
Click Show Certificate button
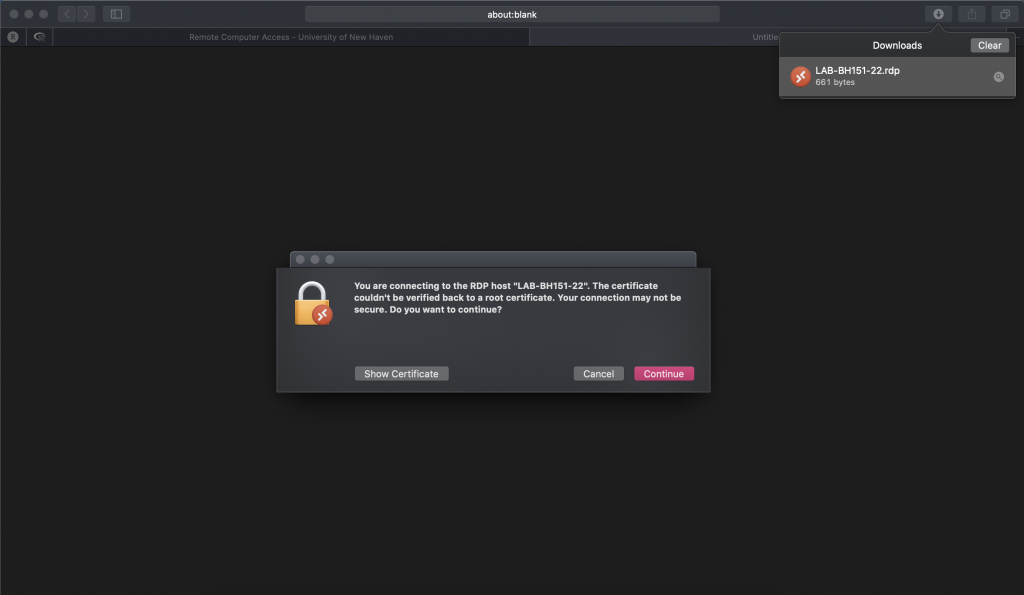(x=401, y=374)
